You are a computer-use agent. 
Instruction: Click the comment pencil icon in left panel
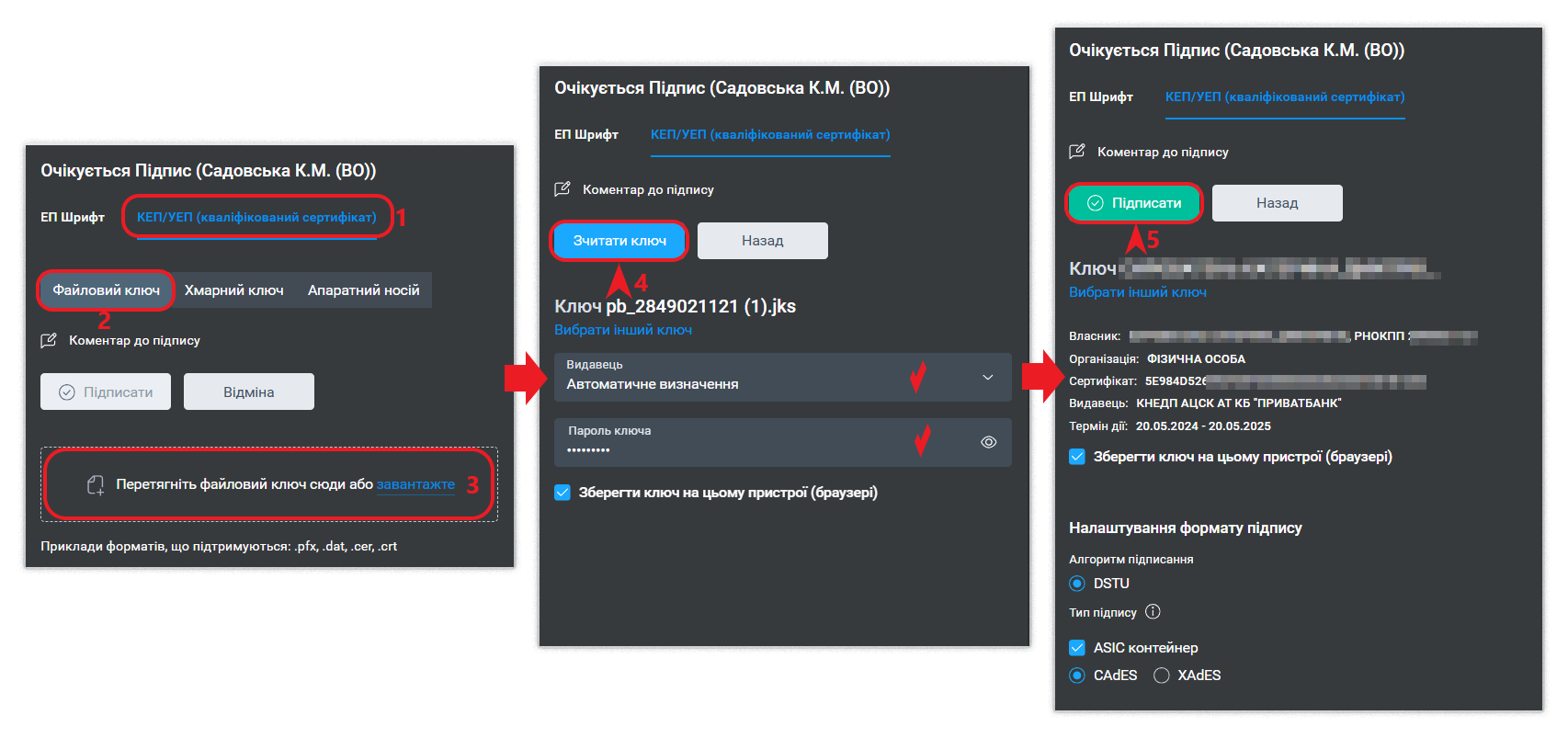coord(49,340)
